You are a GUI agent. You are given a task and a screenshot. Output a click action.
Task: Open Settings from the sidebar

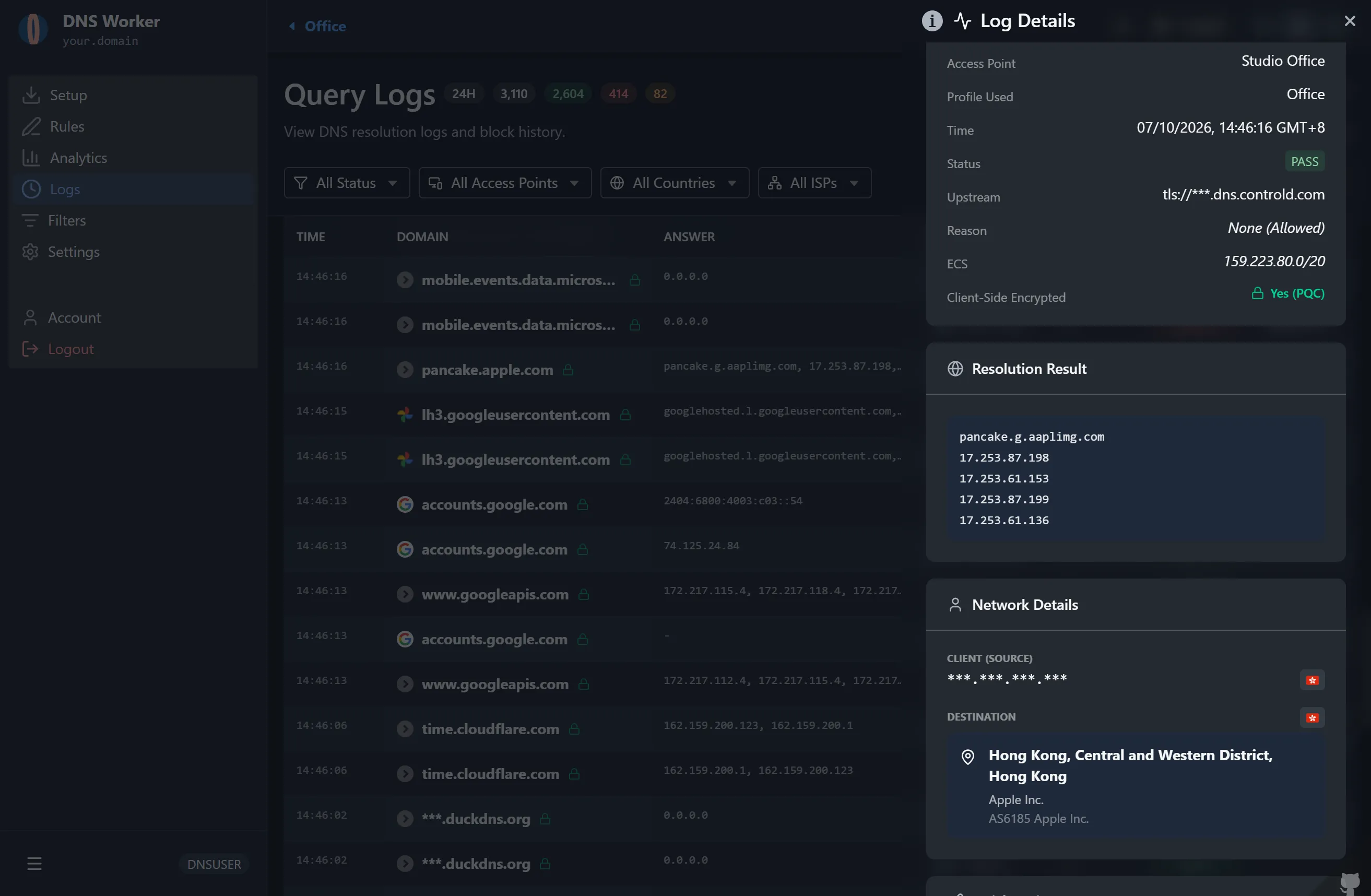(x=133, y=252)
